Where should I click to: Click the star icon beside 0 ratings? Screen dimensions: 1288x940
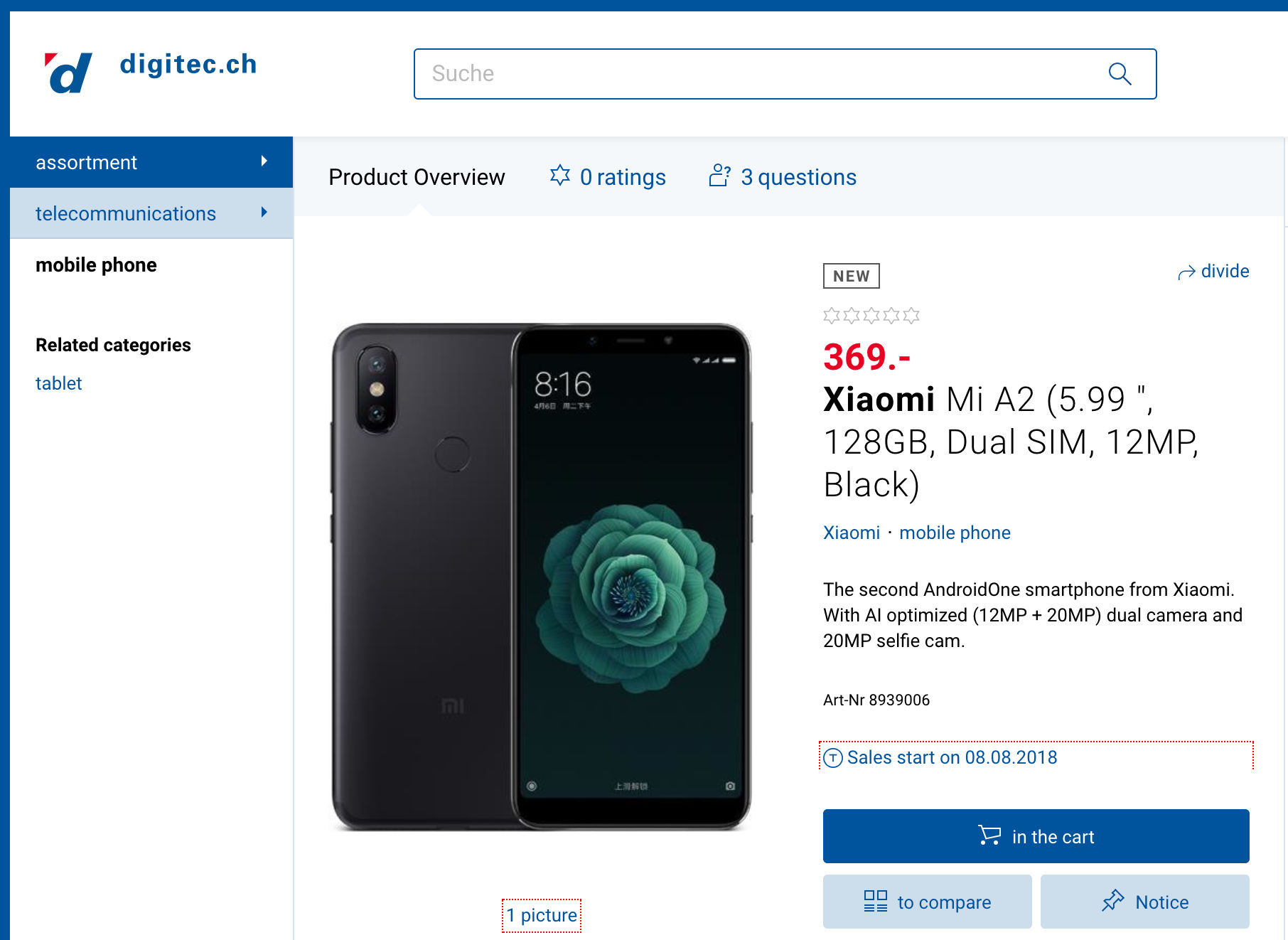point(560,176)
